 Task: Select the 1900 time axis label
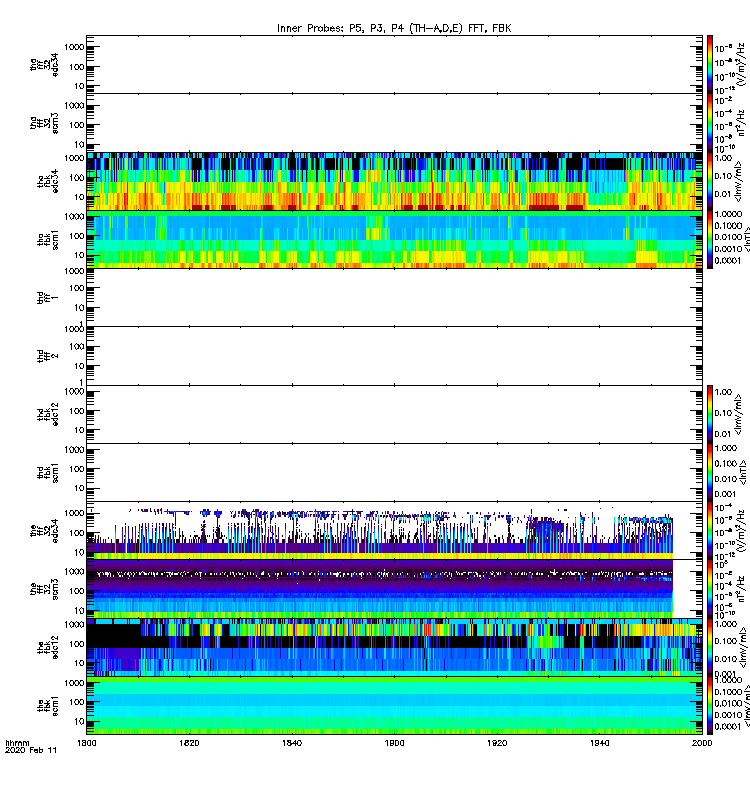[x=394, y=743]
